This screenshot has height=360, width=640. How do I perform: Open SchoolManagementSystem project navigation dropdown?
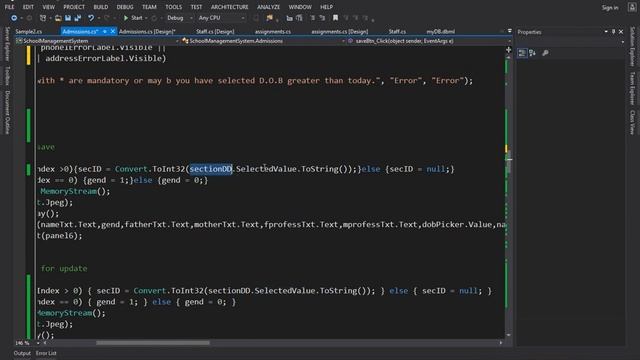pyautogui.click(x=98, y=41)
